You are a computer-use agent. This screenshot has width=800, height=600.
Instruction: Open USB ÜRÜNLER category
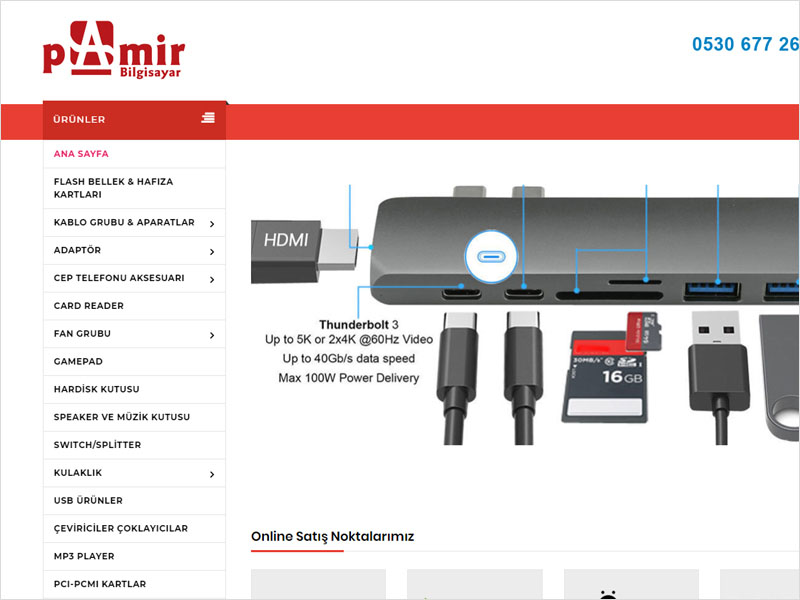(88, 501)
